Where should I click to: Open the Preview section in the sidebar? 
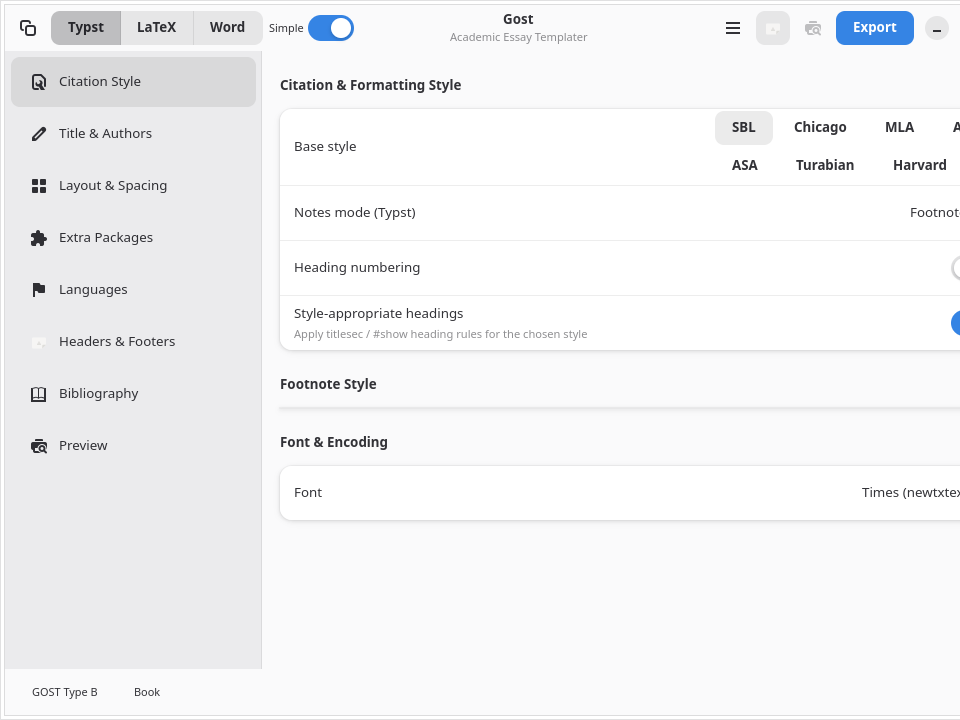tap(133, 446)
